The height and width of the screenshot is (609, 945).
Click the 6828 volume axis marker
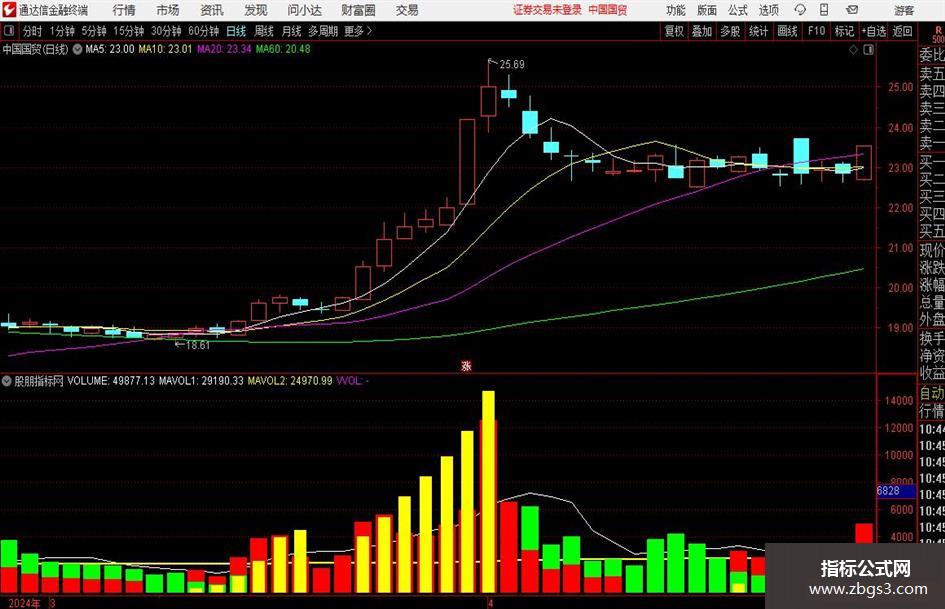[896, 491]
